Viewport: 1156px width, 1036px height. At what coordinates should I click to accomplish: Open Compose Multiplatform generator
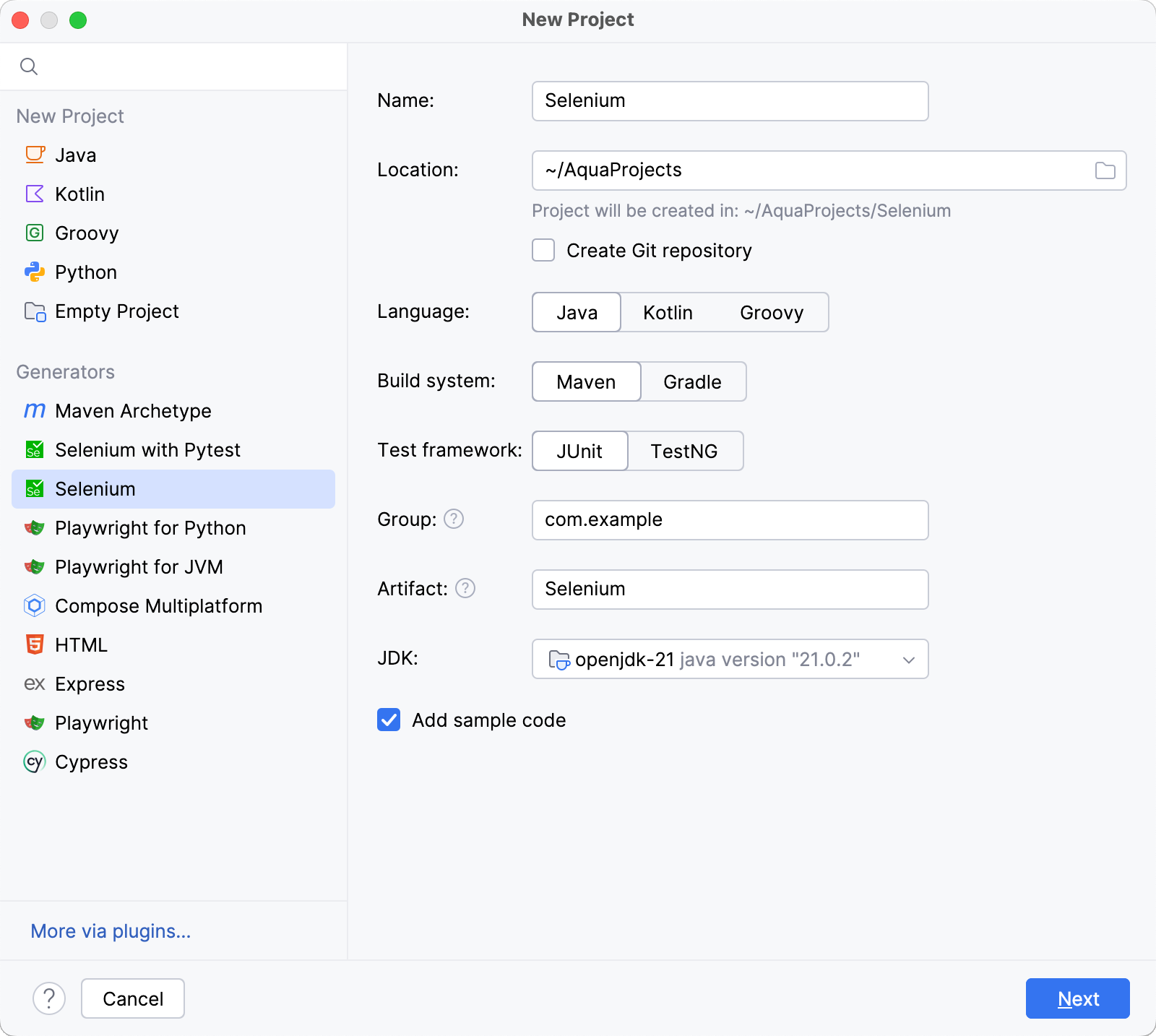click(x=173, y=605)
